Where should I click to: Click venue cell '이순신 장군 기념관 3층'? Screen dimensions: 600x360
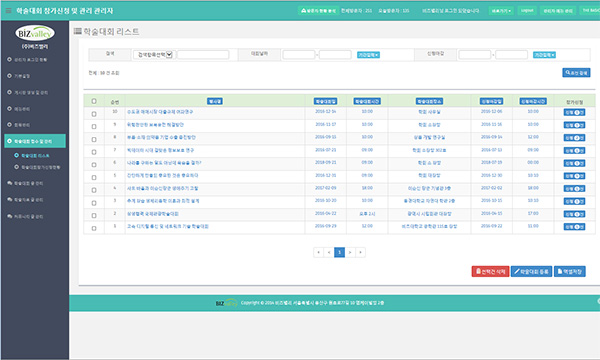pos(429,188)
